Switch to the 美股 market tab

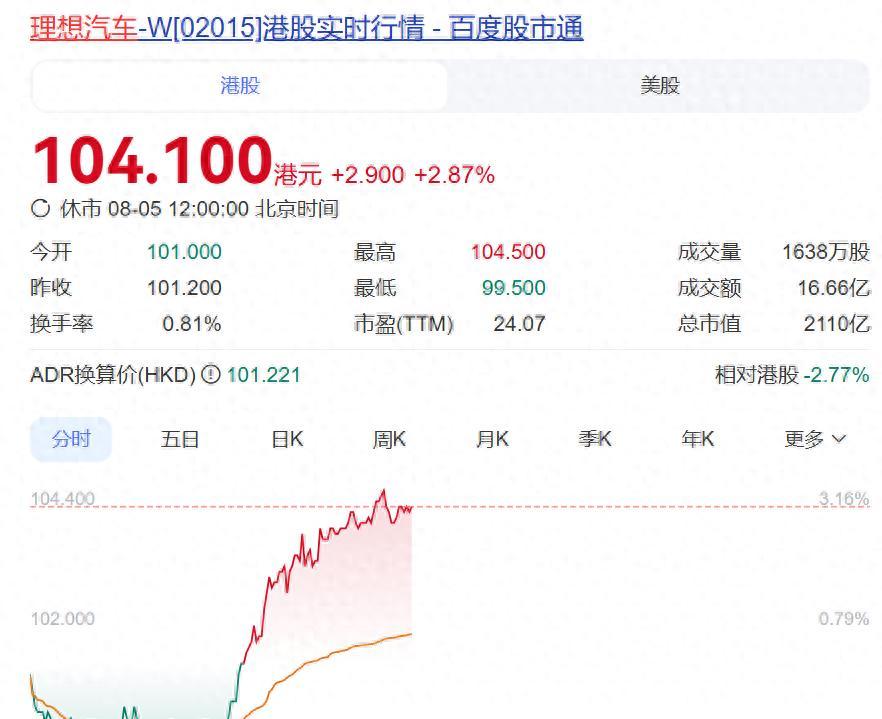tap(660, 86)
